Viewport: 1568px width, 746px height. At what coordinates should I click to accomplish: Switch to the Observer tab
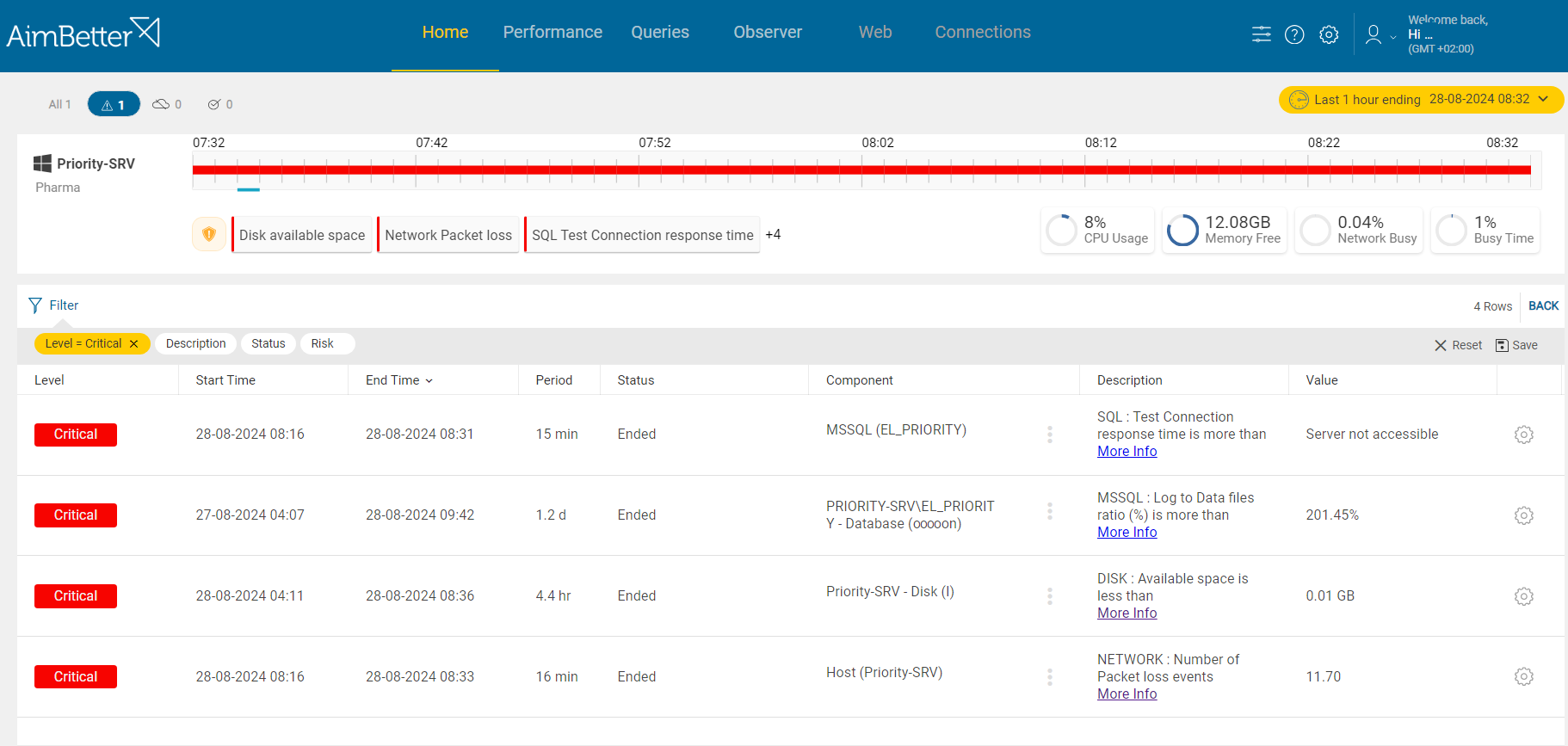[768, 33]
